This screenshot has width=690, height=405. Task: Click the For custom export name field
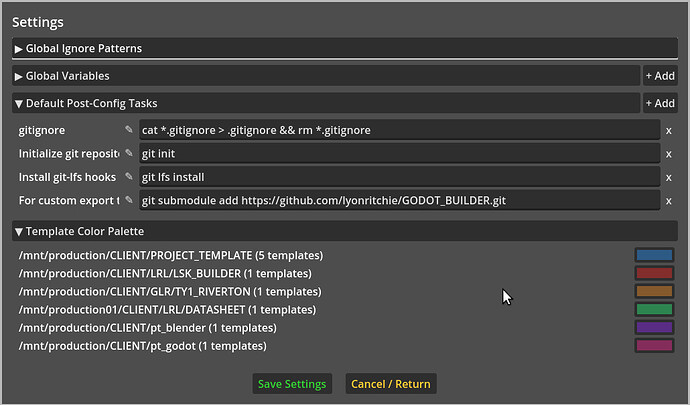coord(69,200)
